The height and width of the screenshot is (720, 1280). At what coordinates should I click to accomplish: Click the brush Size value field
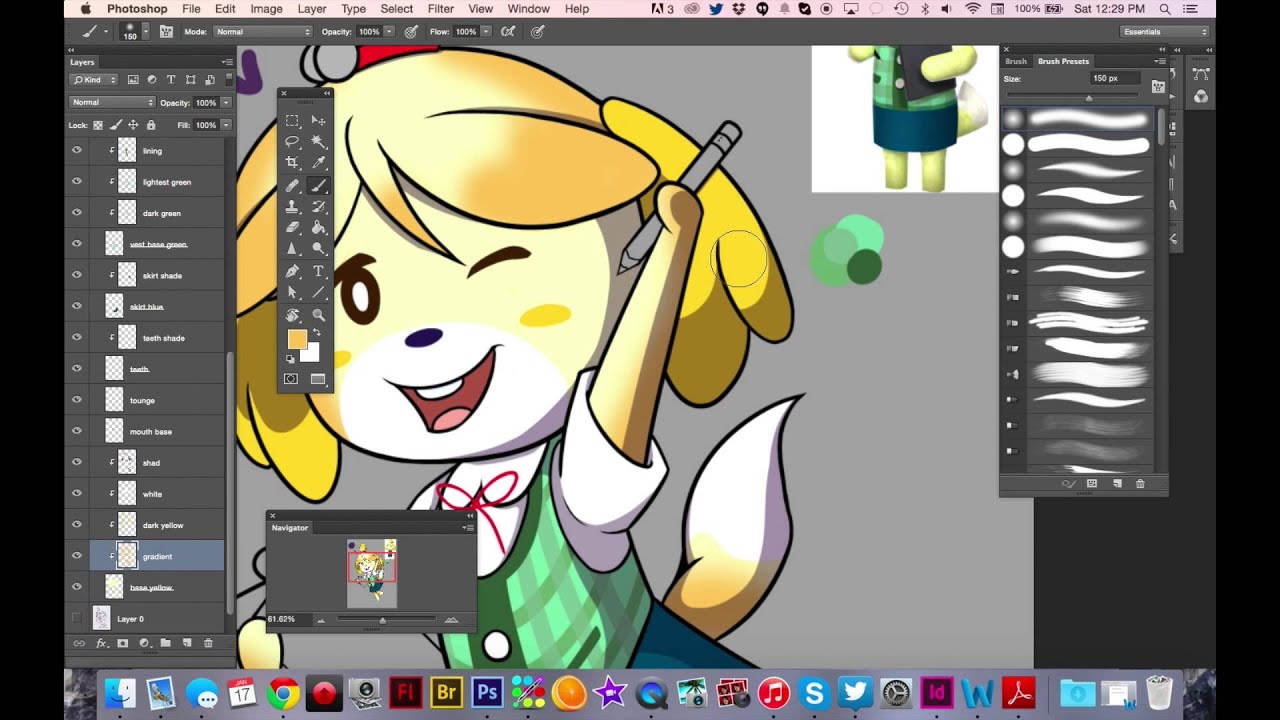click(x=1113, y=78)
